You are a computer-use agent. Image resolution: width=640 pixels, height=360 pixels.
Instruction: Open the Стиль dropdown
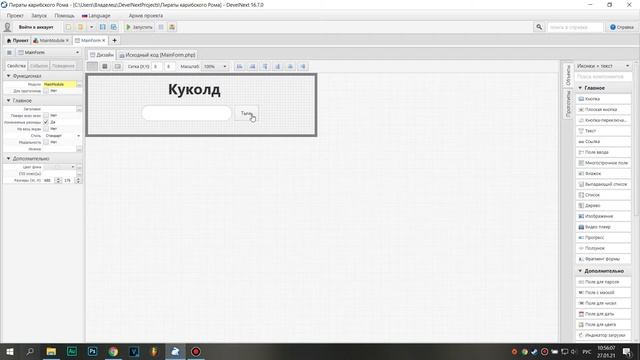(62, 136)
